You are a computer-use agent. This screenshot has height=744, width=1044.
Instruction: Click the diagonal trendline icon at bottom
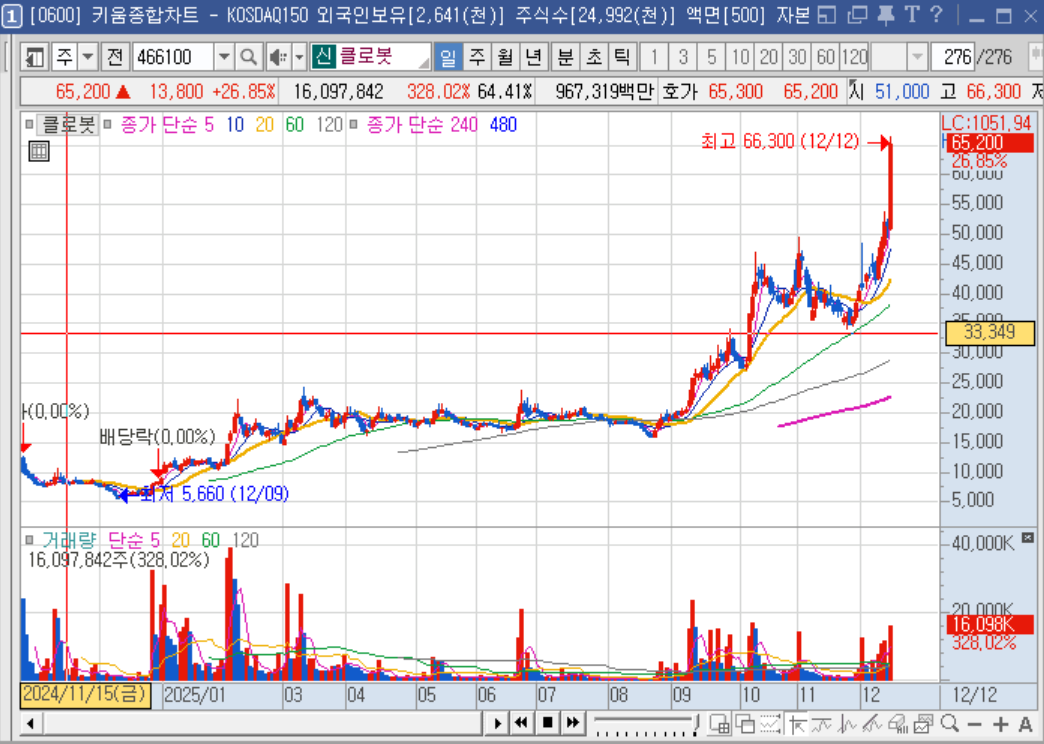[873, 723]
